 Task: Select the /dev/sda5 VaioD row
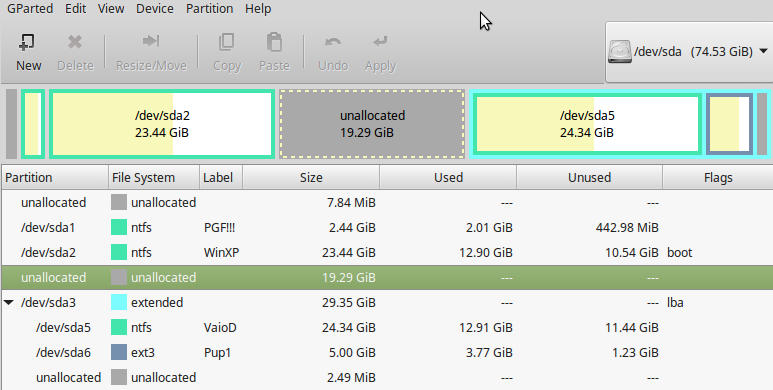(x=386, y=327)
